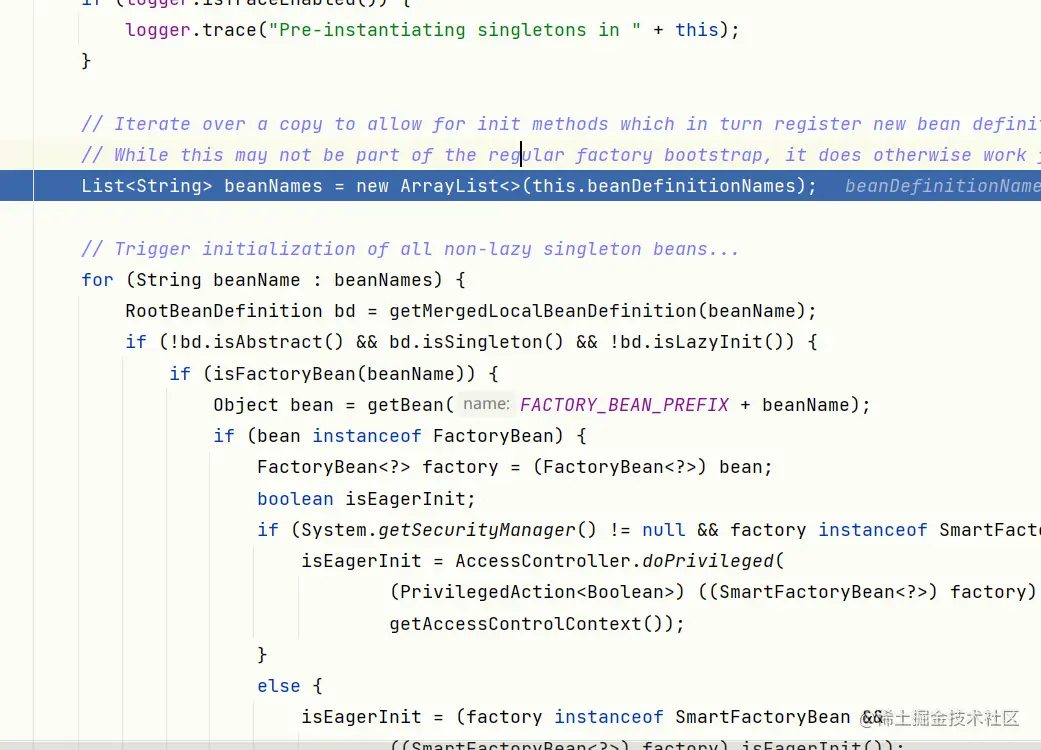This screenshot has width=1041, height=750.
Task: Click the null keyword in the security check
Action: [663, 530]
